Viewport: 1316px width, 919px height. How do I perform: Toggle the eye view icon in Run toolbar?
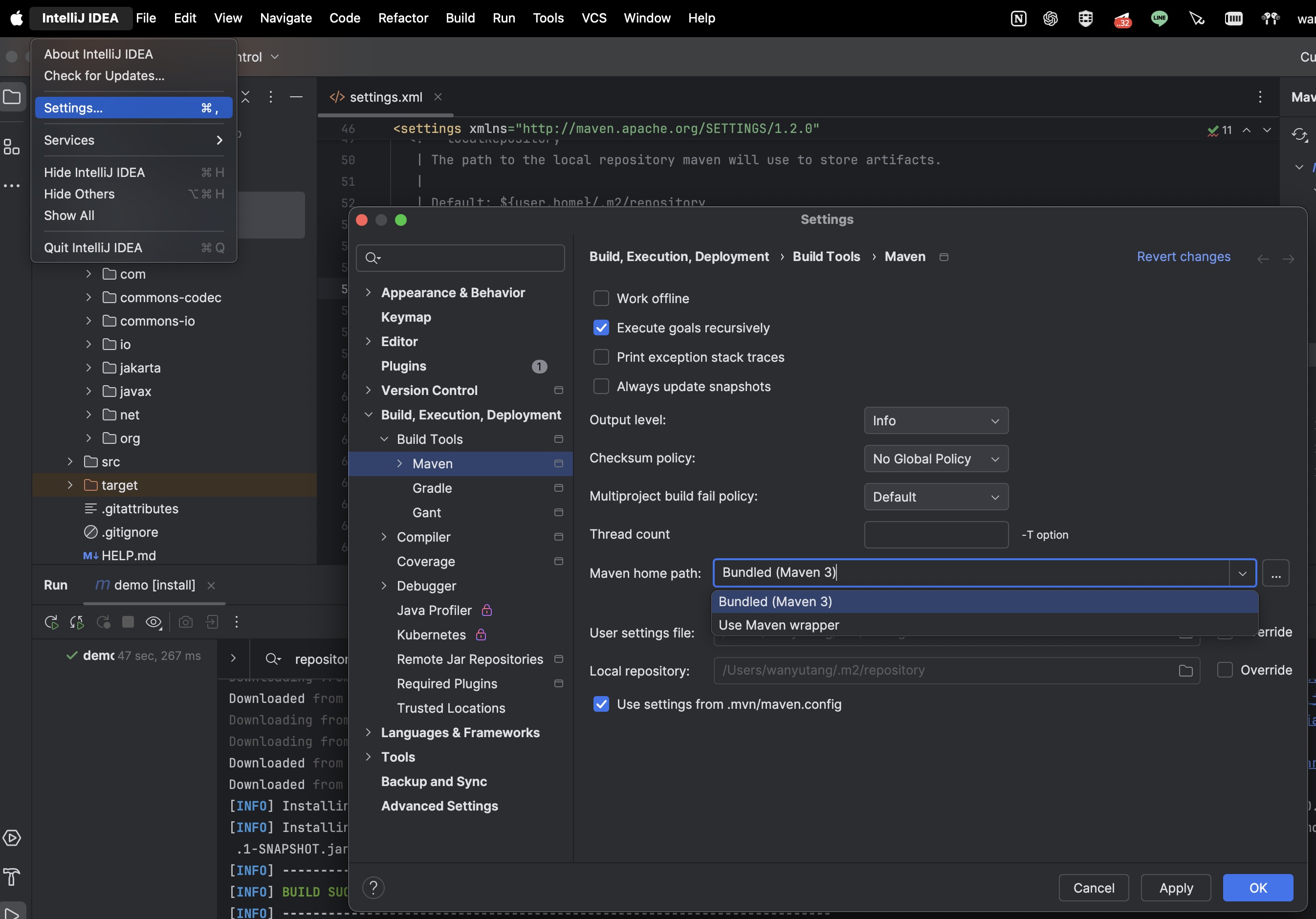[x=154, y=622]
